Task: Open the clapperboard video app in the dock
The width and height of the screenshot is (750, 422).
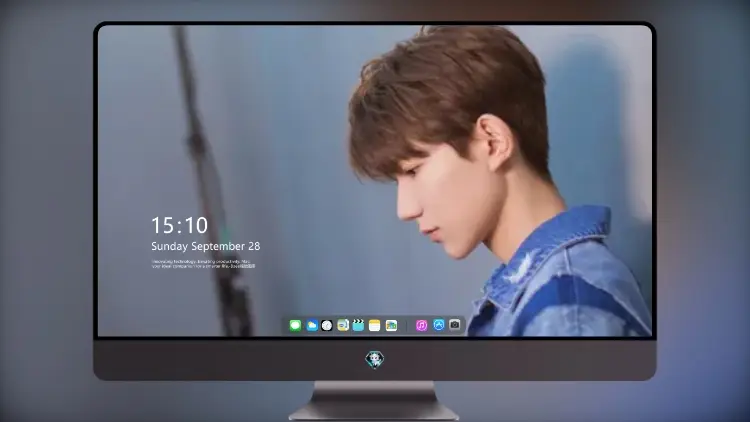Action: [358, 325]
